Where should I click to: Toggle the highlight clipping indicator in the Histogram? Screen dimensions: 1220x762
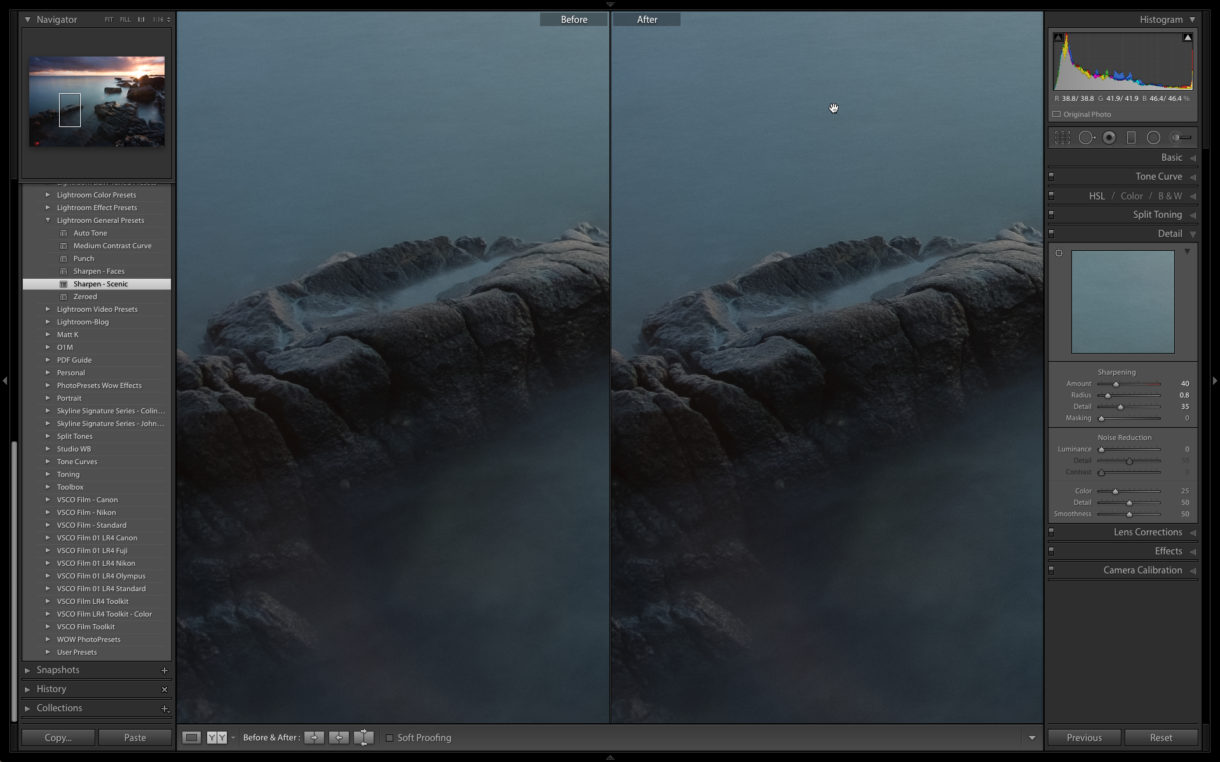coord(1186,37)
